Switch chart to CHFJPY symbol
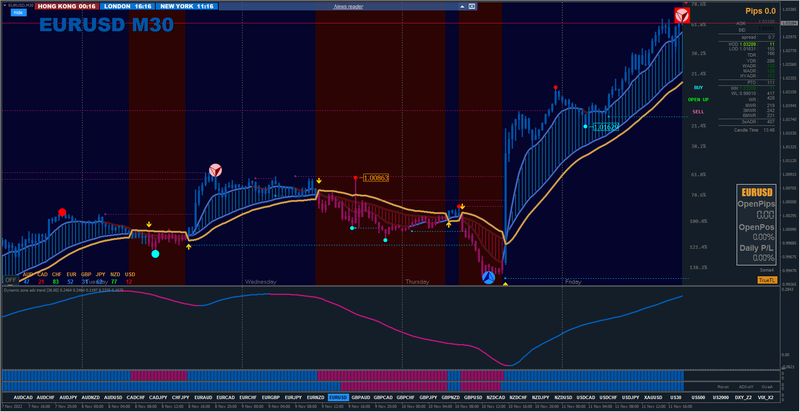 click(x=181, y=397)
